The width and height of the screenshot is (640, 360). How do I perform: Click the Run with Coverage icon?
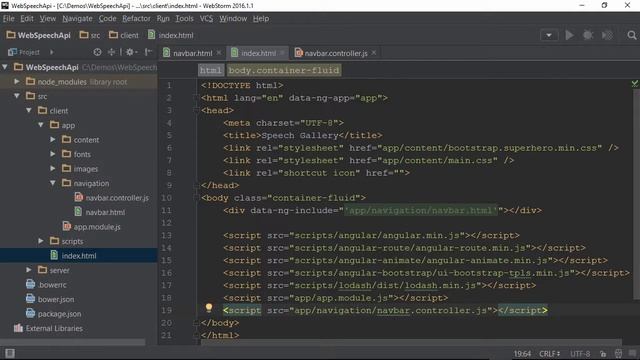[x=607, y=36]
